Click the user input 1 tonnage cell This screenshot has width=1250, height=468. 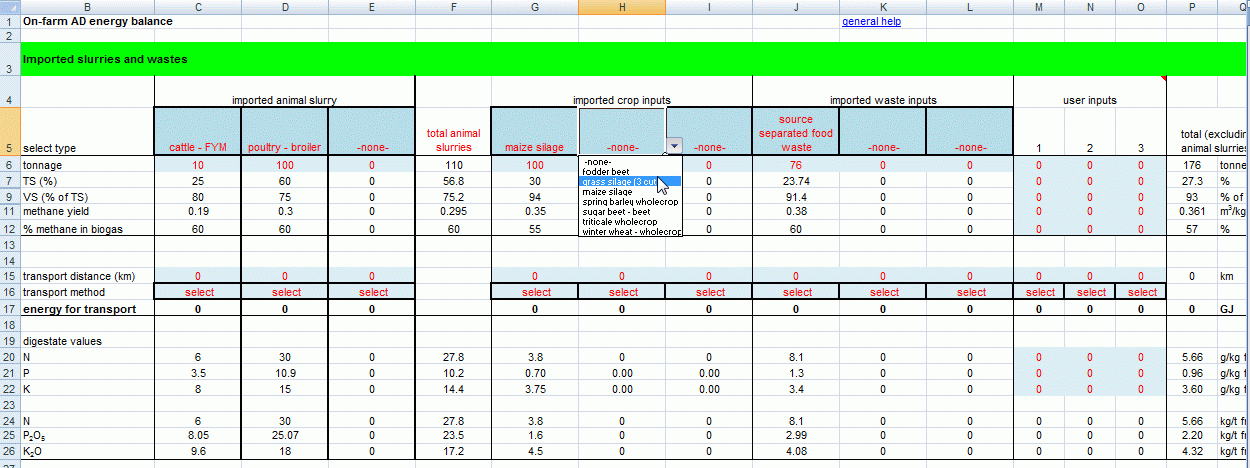pyautogui.click(x=1040, y=164)
